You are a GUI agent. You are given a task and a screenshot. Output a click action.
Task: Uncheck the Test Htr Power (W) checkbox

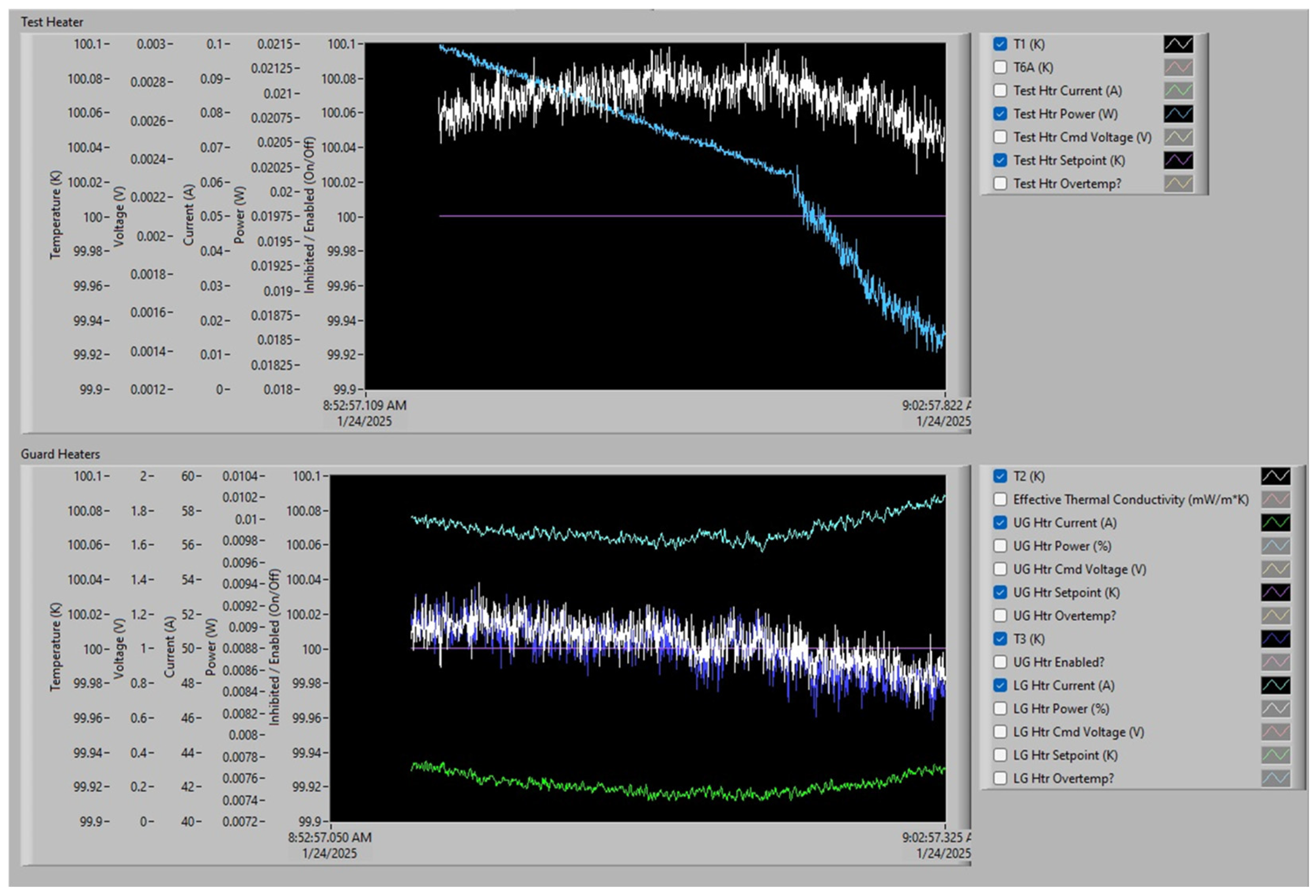(x=1000, y=114)
